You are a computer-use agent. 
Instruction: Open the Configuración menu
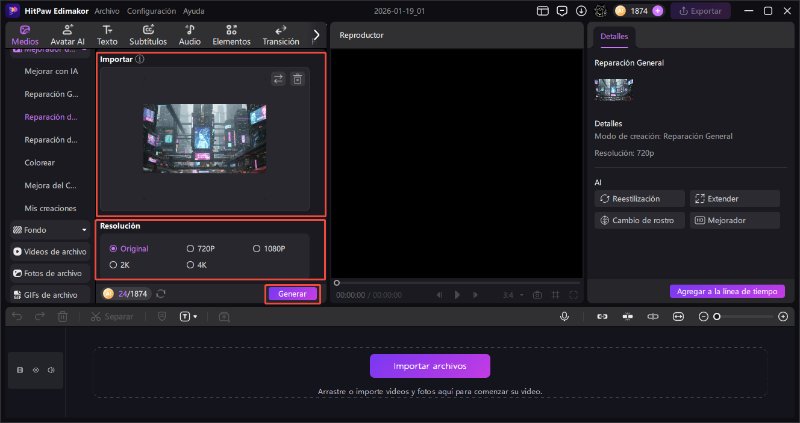151,11
